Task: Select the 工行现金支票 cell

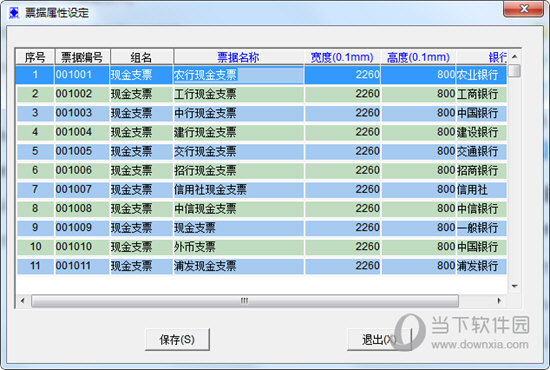Action: (239, 94)
